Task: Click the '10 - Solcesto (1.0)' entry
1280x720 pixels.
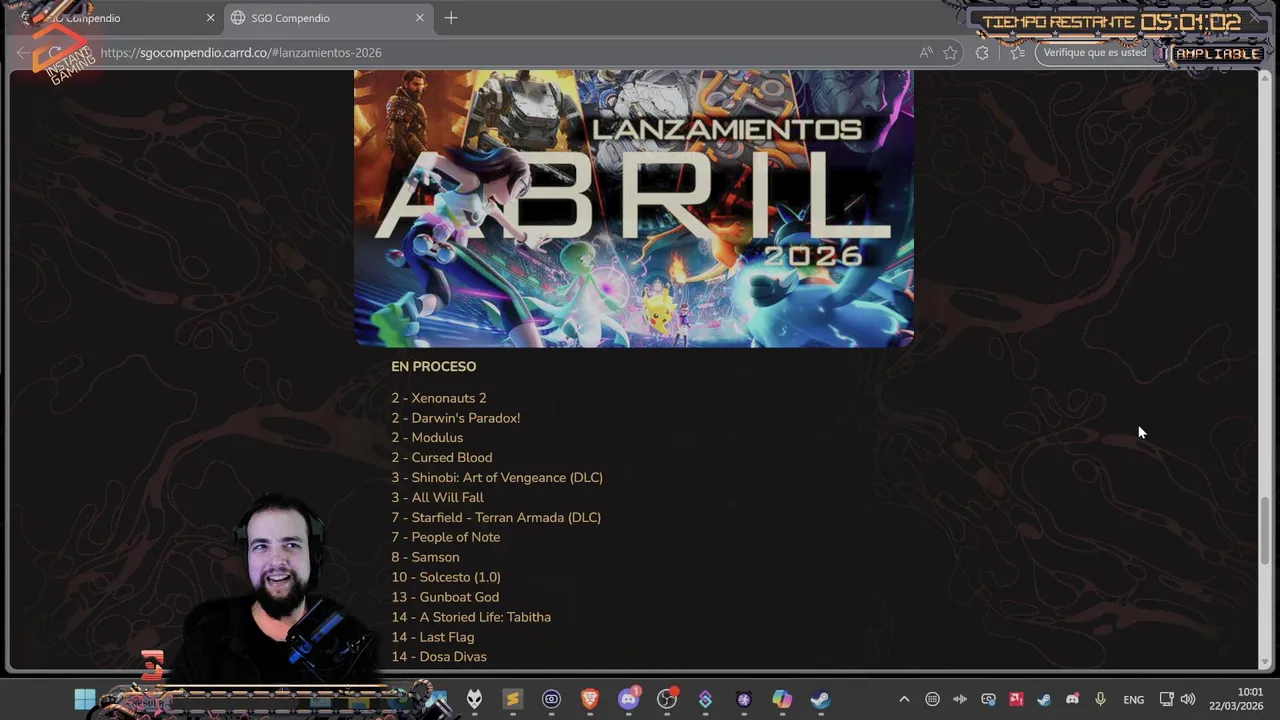Action: click(x=446, y=577)
